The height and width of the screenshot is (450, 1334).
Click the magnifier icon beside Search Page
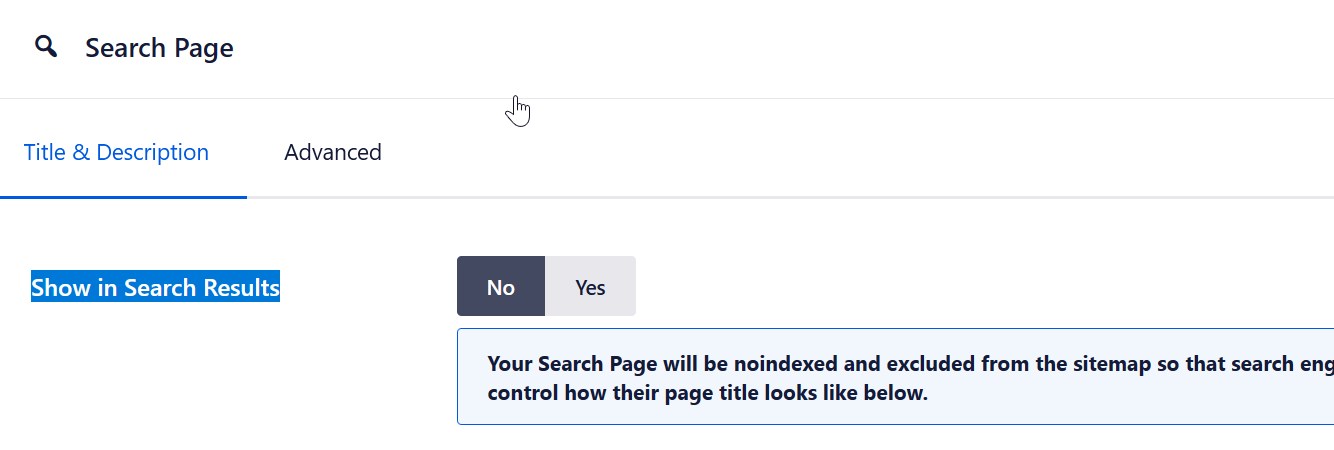46,47
